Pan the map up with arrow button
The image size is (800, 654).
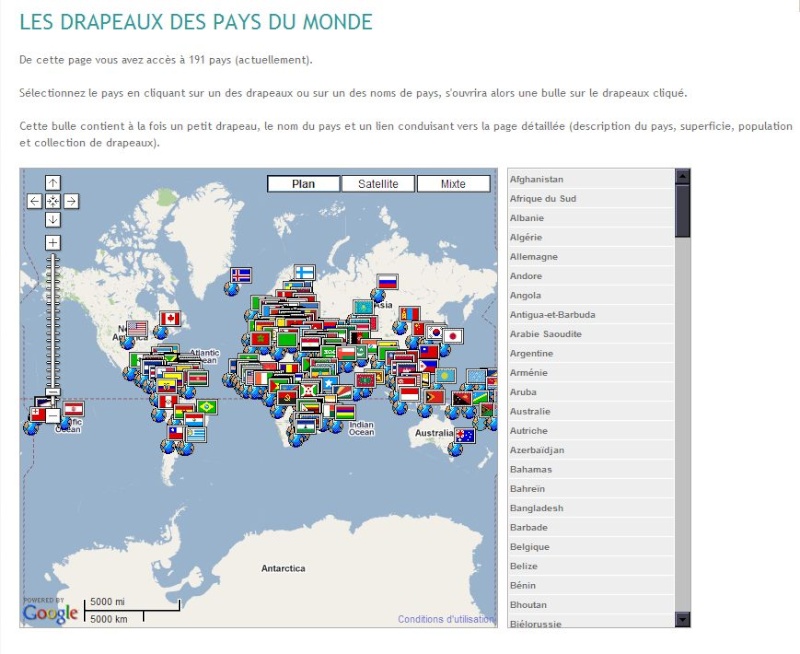pyautogui.click(x=53, y=183)
